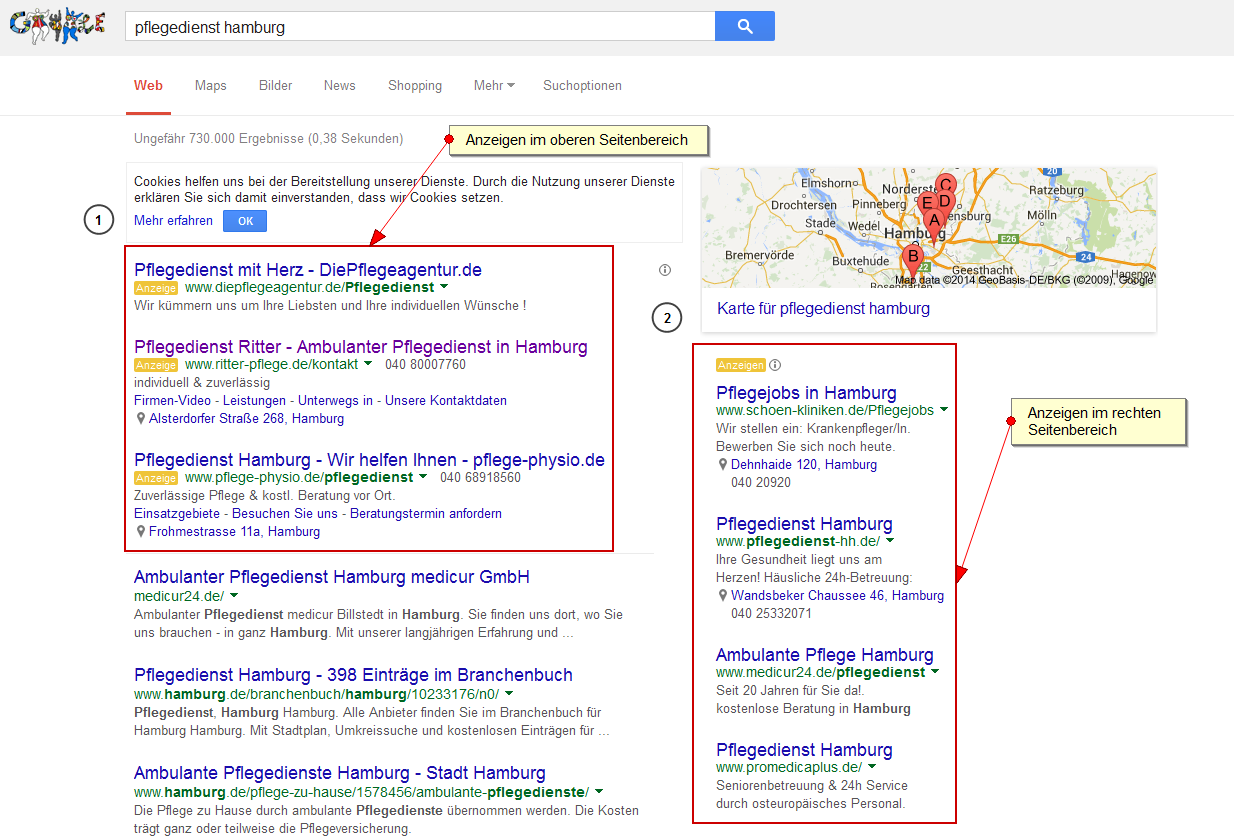Viewport: 1234px width, 836px height.
Task: Switch to the Bilder tab
Action: tap(275, 86)
